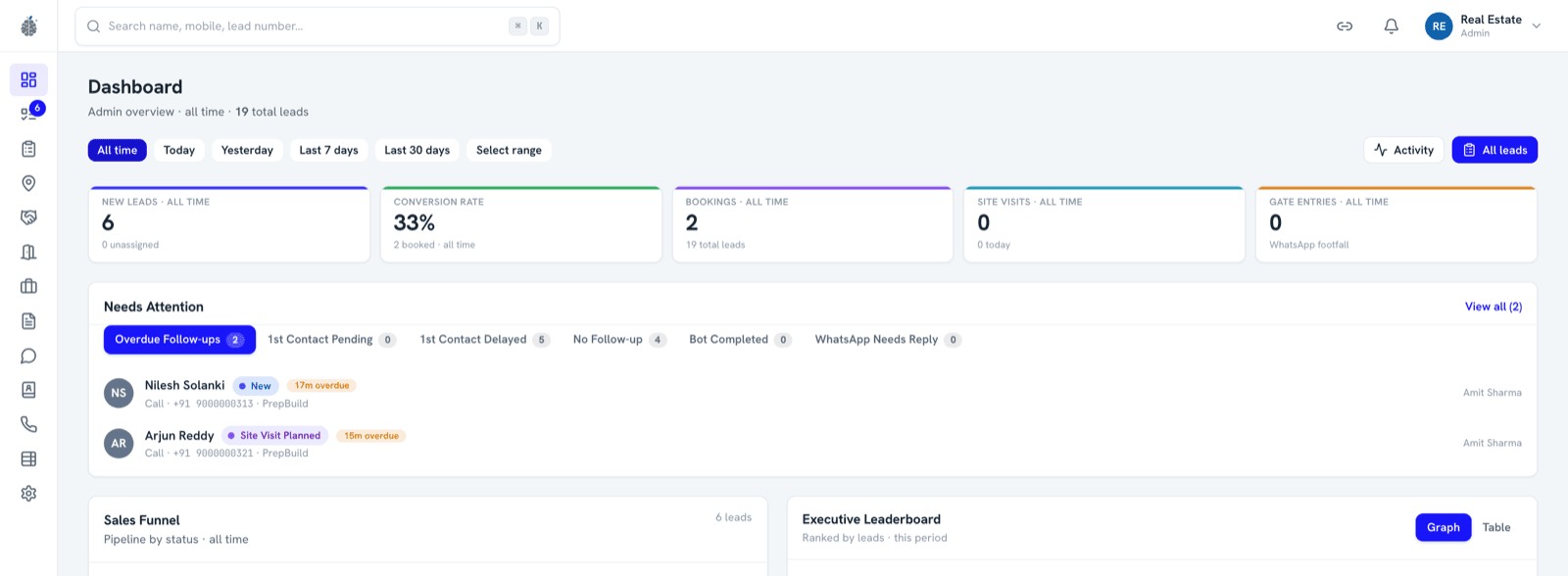Click the link chain icon in header
Viewport: 1568px width, 576px height.
(1345, 26)
